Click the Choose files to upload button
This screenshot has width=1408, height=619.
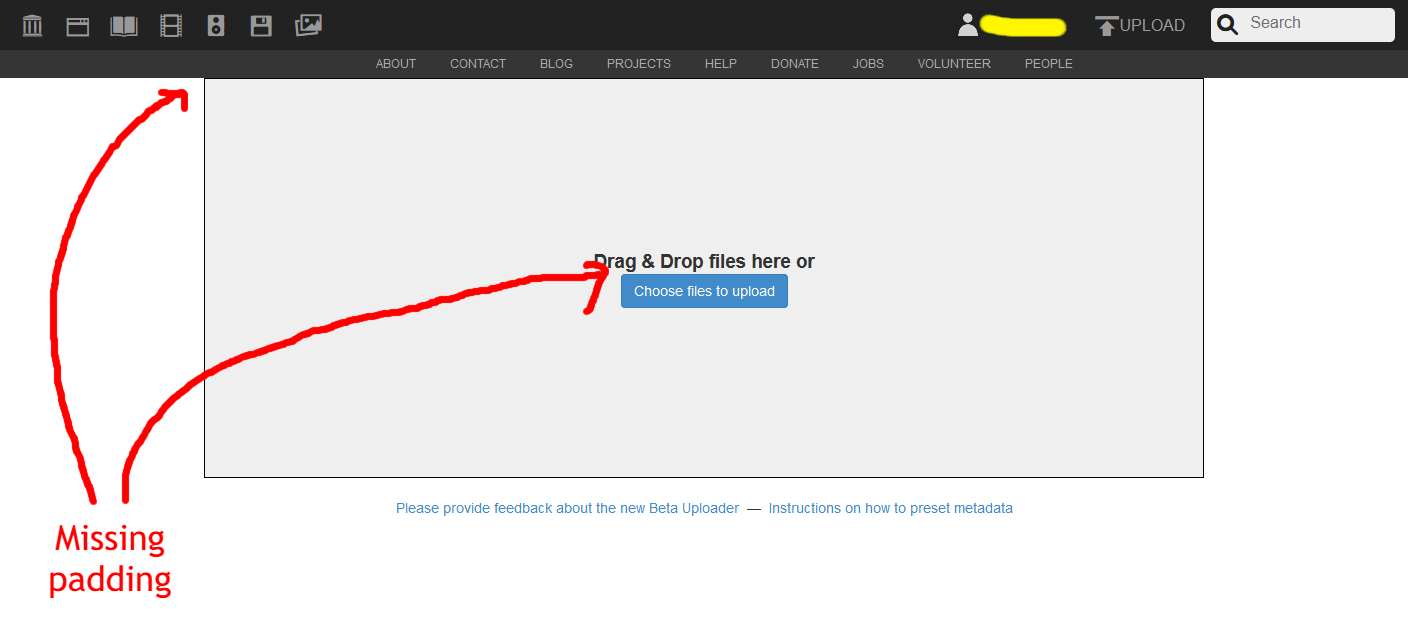pos(704,291)
